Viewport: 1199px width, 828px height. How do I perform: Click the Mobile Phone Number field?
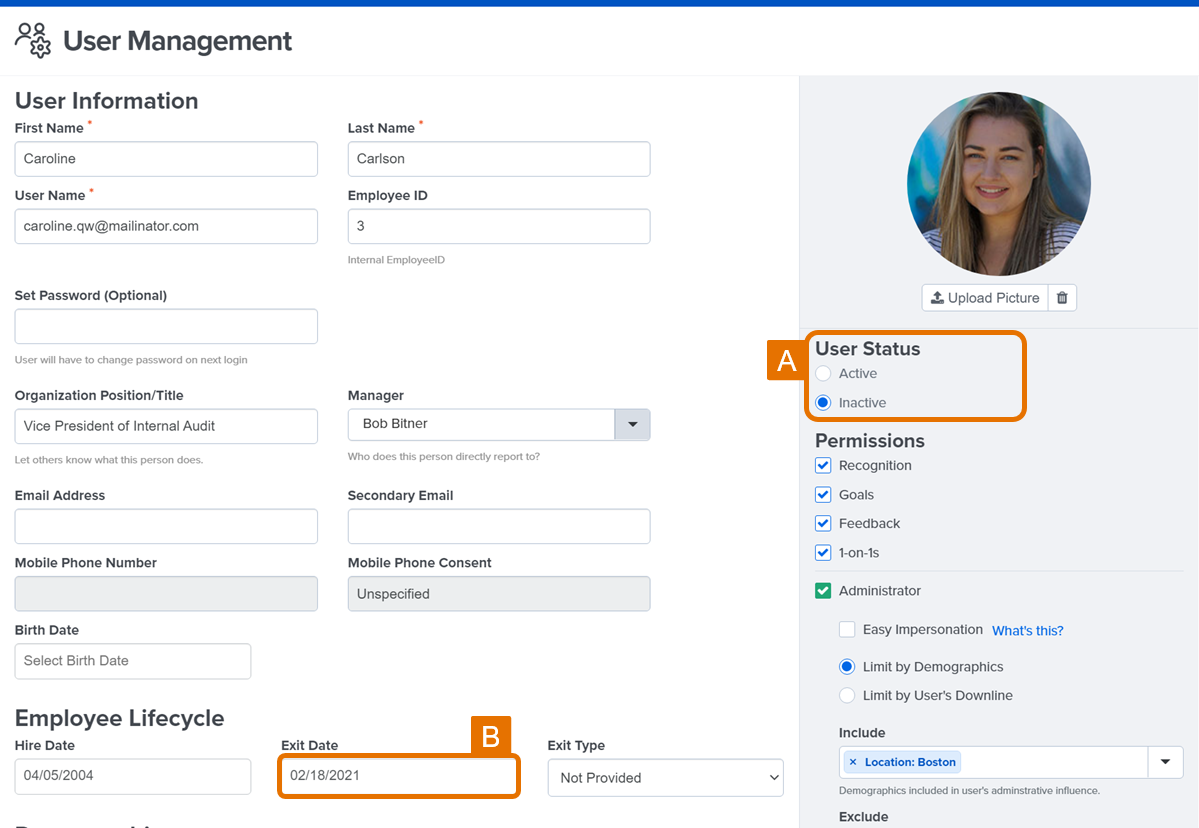166,594
